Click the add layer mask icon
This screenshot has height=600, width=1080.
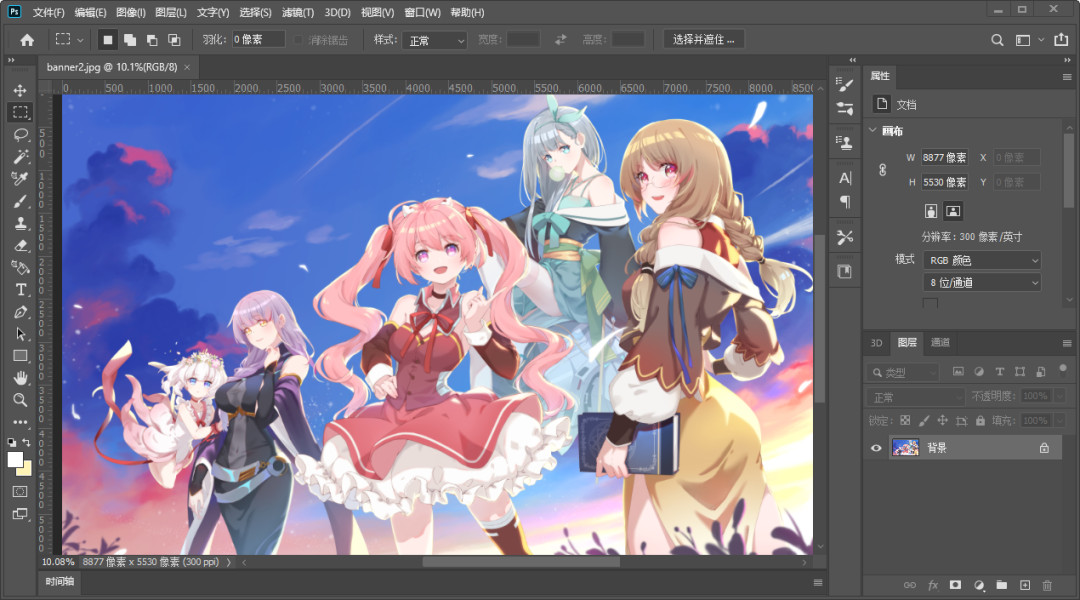955,585
